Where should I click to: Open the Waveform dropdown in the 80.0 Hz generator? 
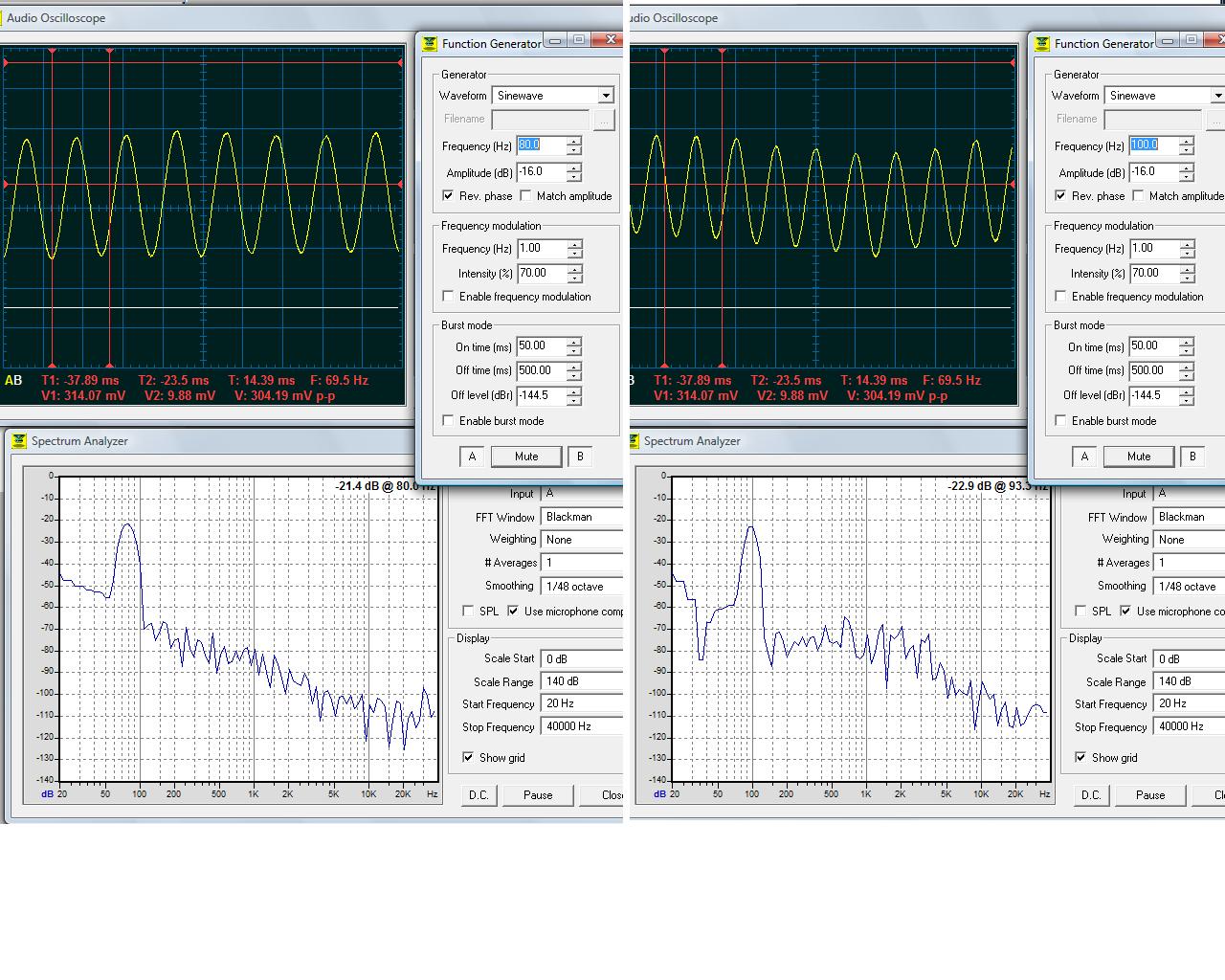tap(606, 96)
